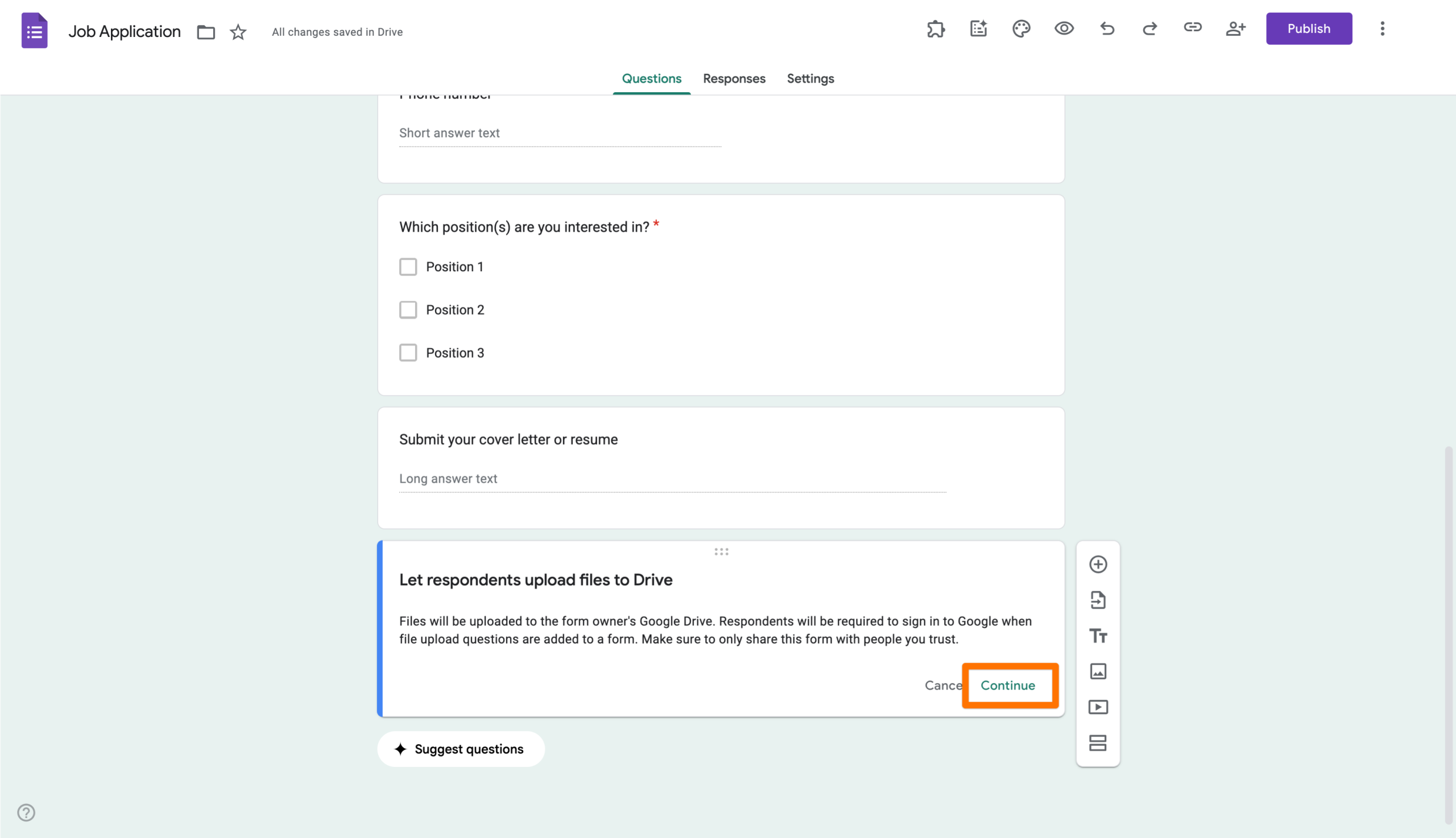Open the theme customization palette
The width and height of the screenshot is (1456, 838).
(x=1021, y=28)
